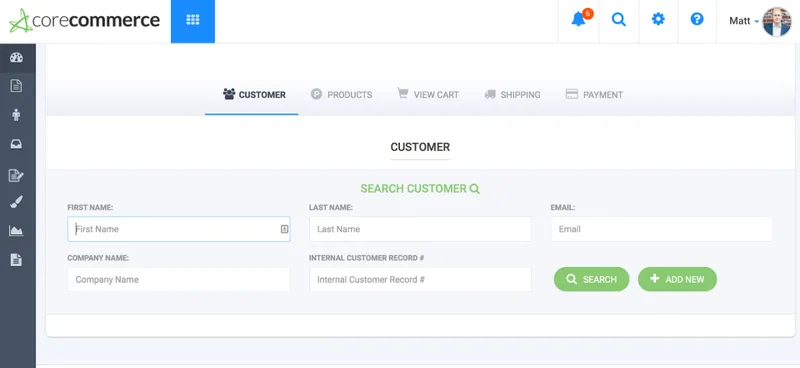Switch to the Payment step tab
The height and width of the screenshot is (368, 800).
click(594, 94)
